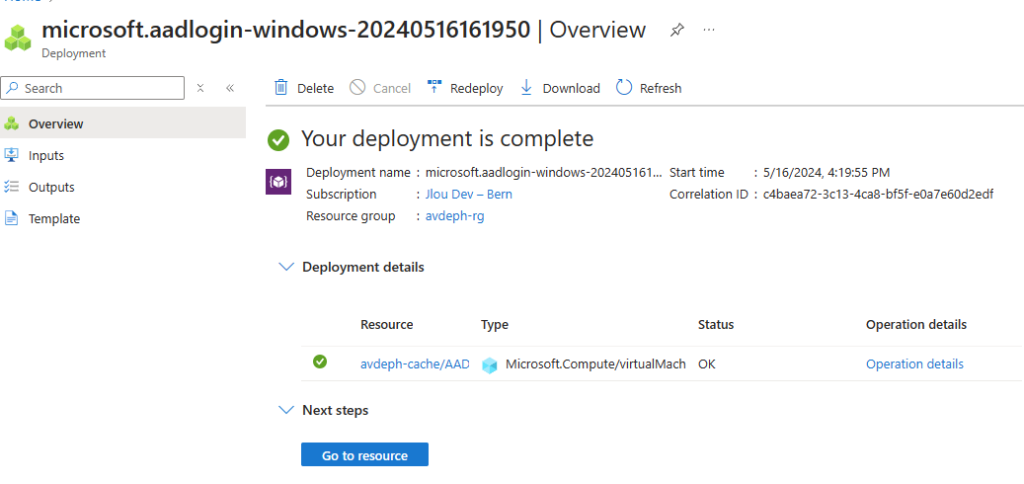
Task: Open the Jlou Dev – Bern subscription link
Action: tap(469, 194)
